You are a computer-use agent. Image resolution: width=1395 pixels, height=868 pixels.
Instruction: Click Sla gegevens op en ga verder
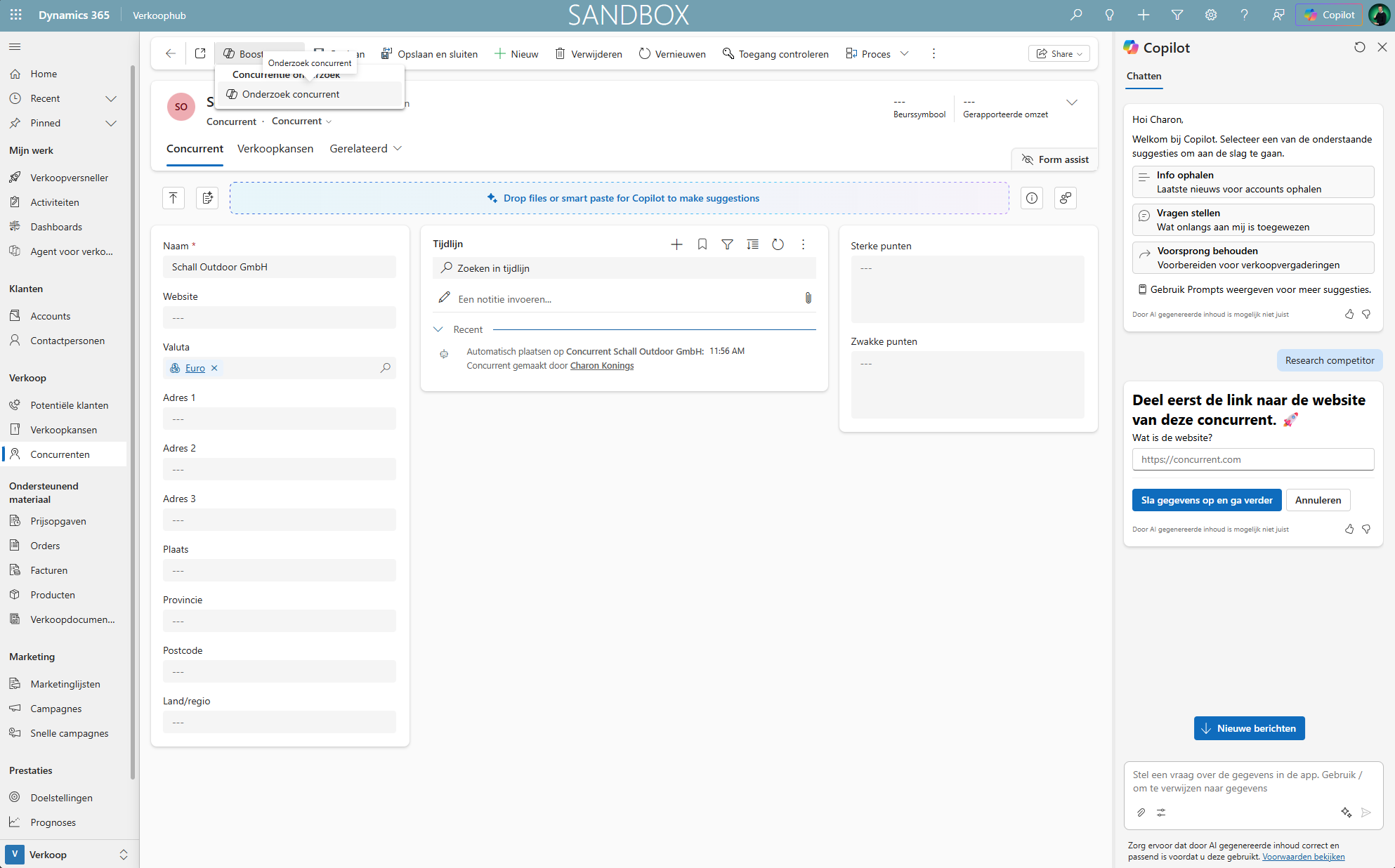1206,500
